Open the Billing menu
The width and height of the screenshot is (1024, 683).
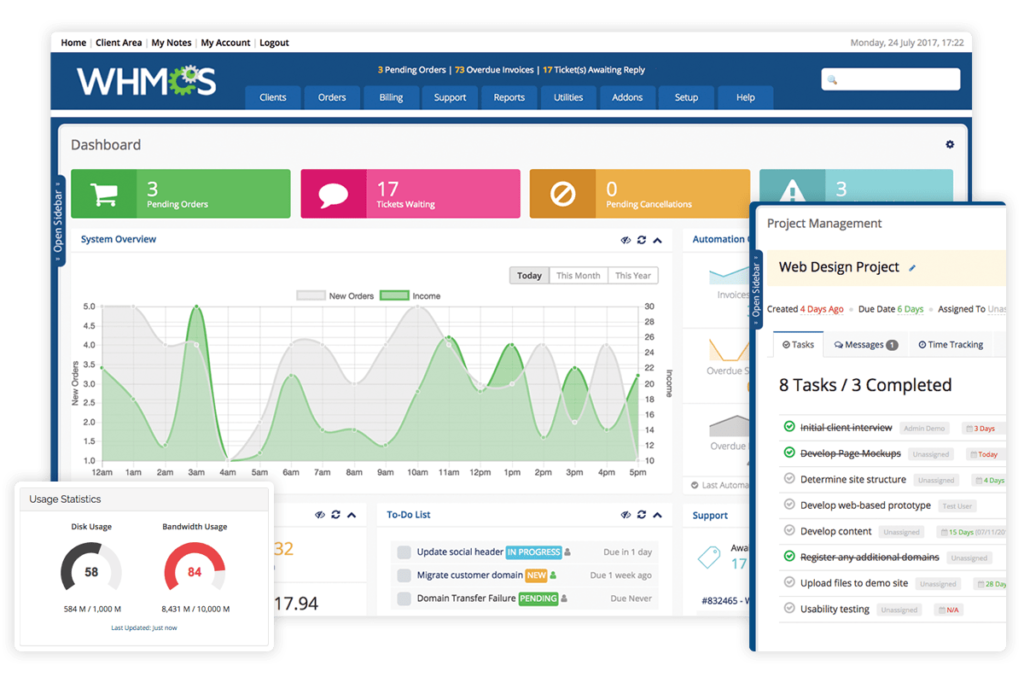point(390,97)
